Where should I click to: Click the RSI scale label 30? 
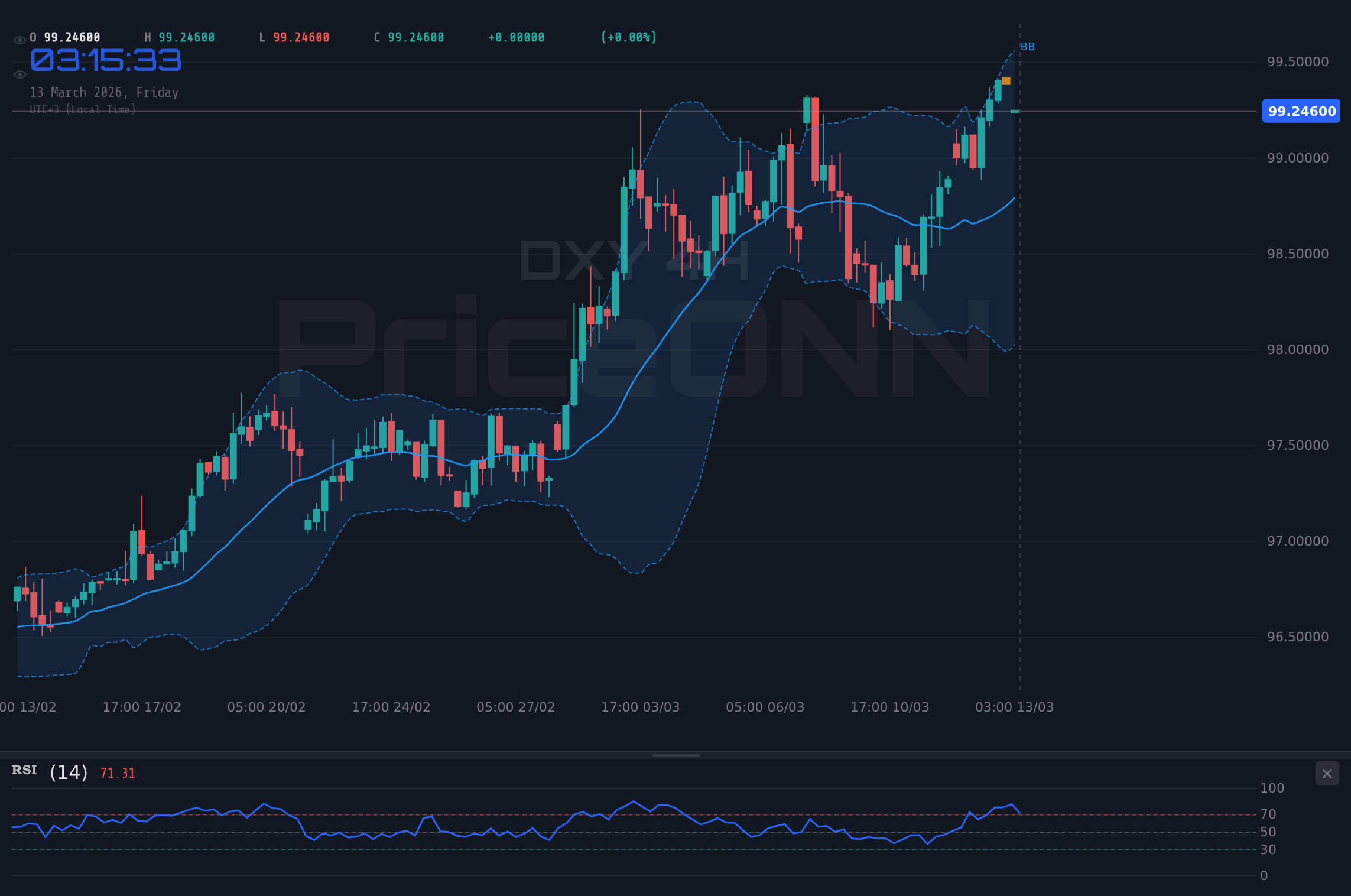[1268, 849]
